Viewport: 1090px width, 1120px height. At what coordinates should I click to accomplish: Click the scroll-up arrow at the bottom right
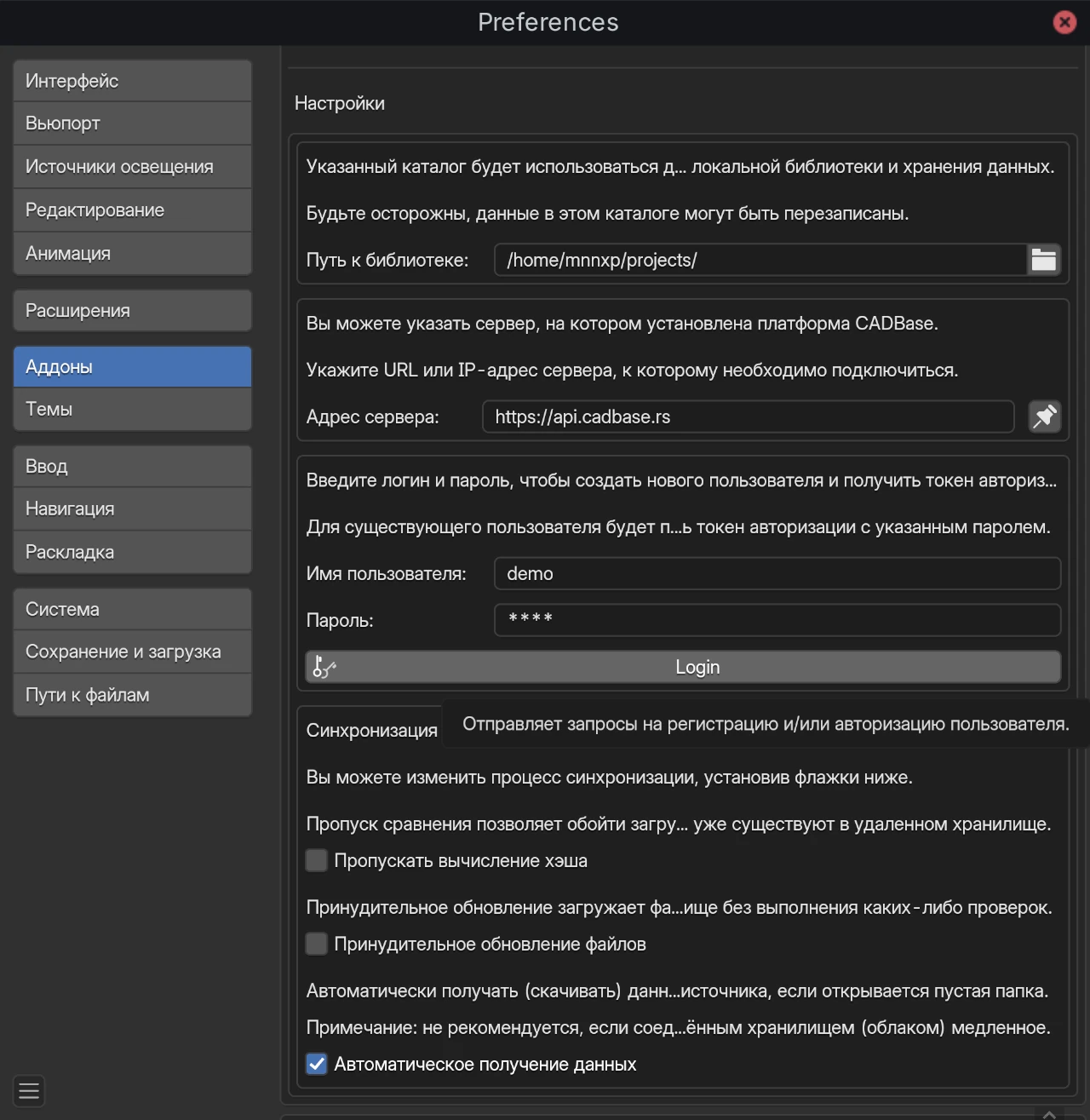coord(1049,1114)
